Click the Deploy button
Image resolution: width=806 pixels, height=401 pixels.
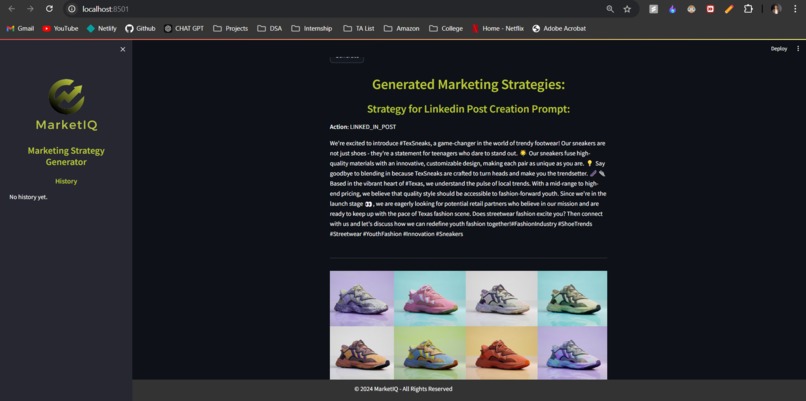coord(779,49)
